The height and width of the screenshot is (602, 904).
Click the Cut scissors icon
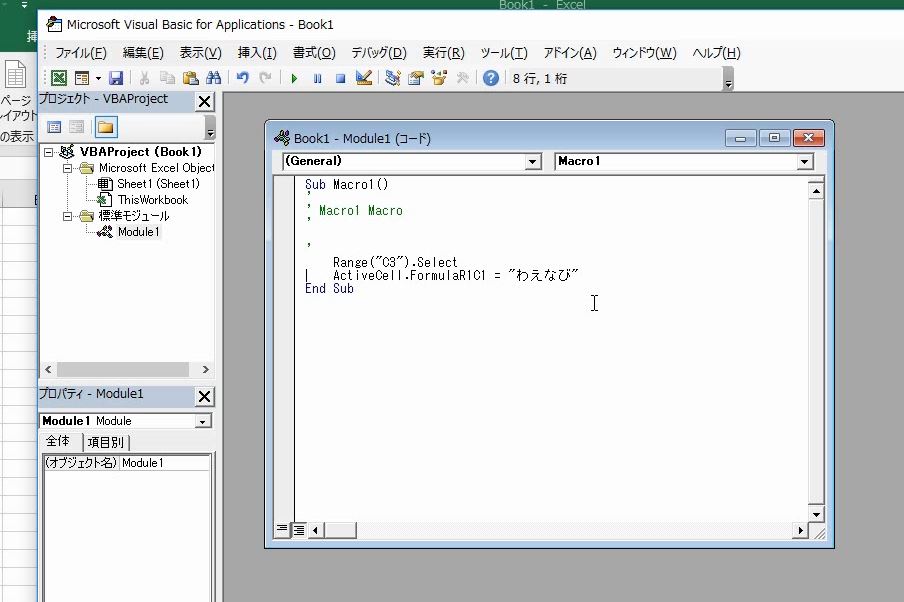tap(145, 78)
